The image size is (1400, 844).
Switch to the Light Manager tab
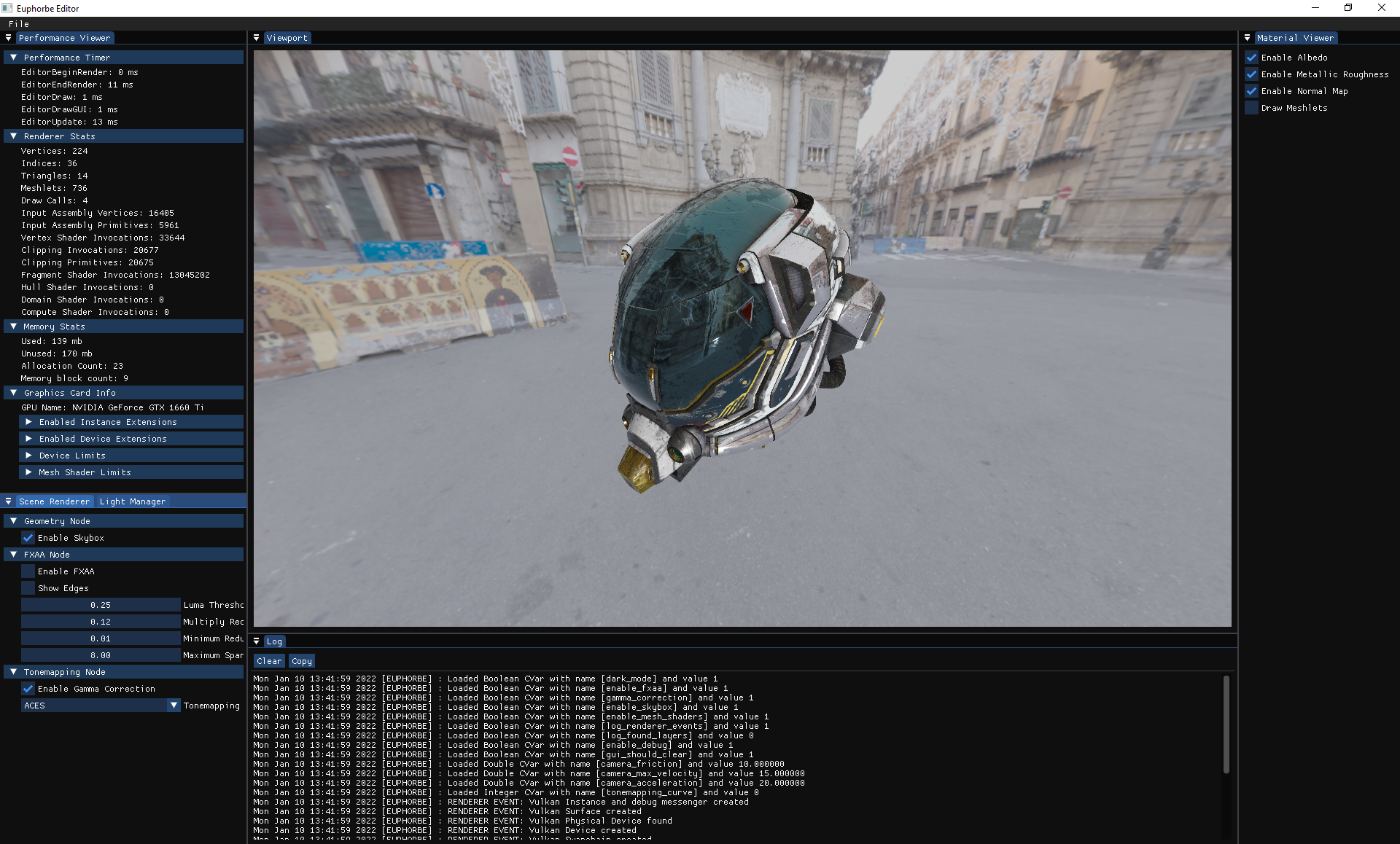pos(132,501)
